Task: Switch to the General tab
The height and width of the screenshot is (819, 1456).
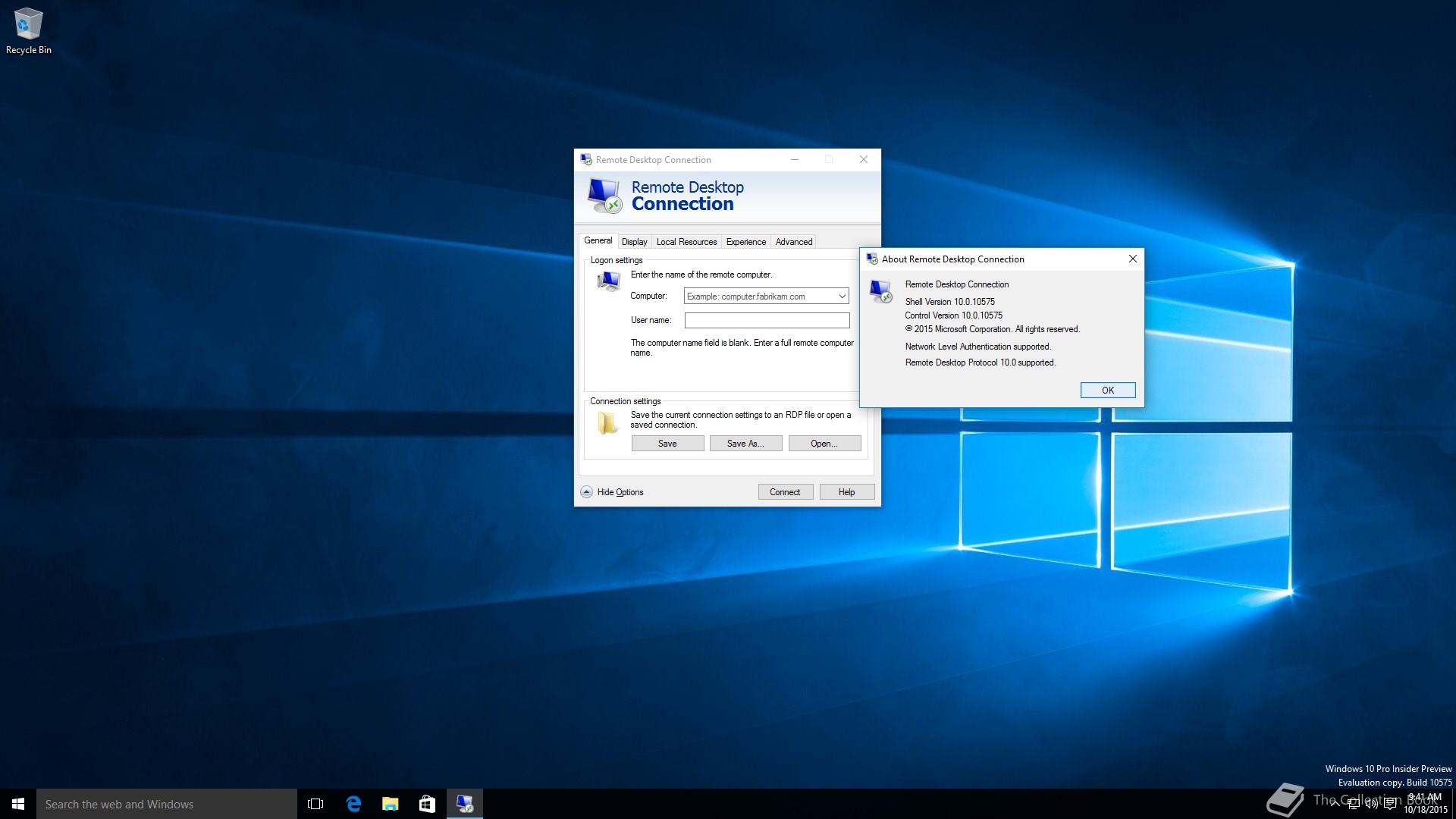Action: (x=598, y=240)
